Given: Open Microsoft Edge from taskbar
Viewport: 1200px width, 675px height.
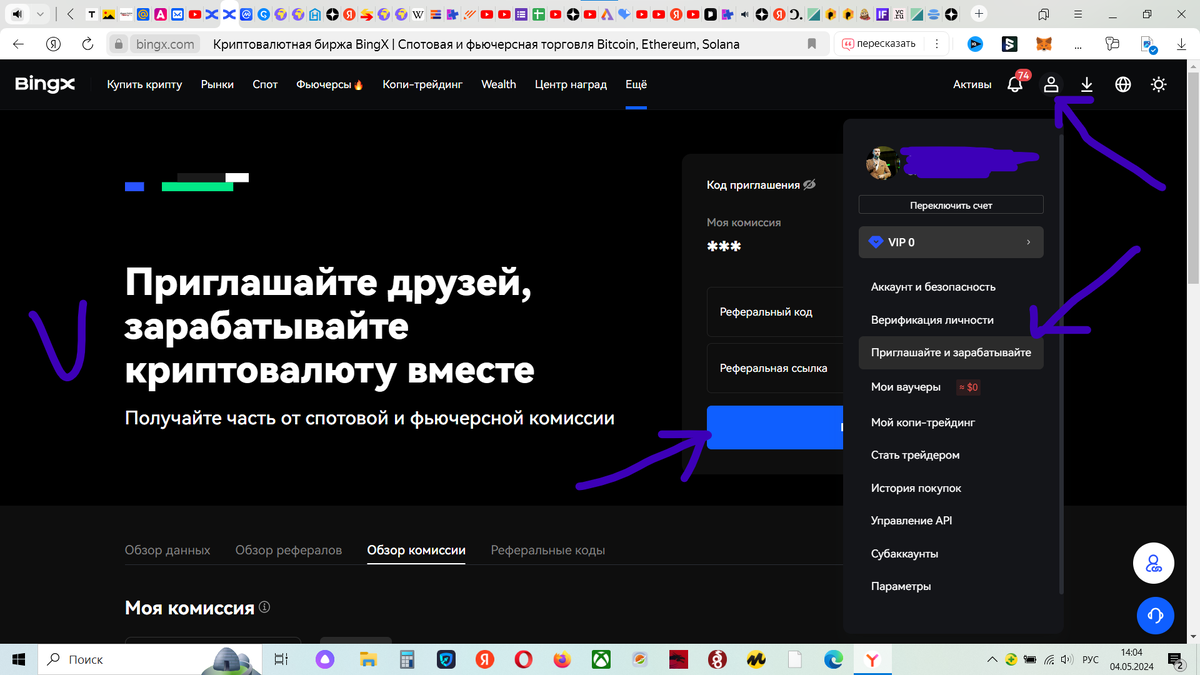Looking at the screenshot, I should (833, 659).
